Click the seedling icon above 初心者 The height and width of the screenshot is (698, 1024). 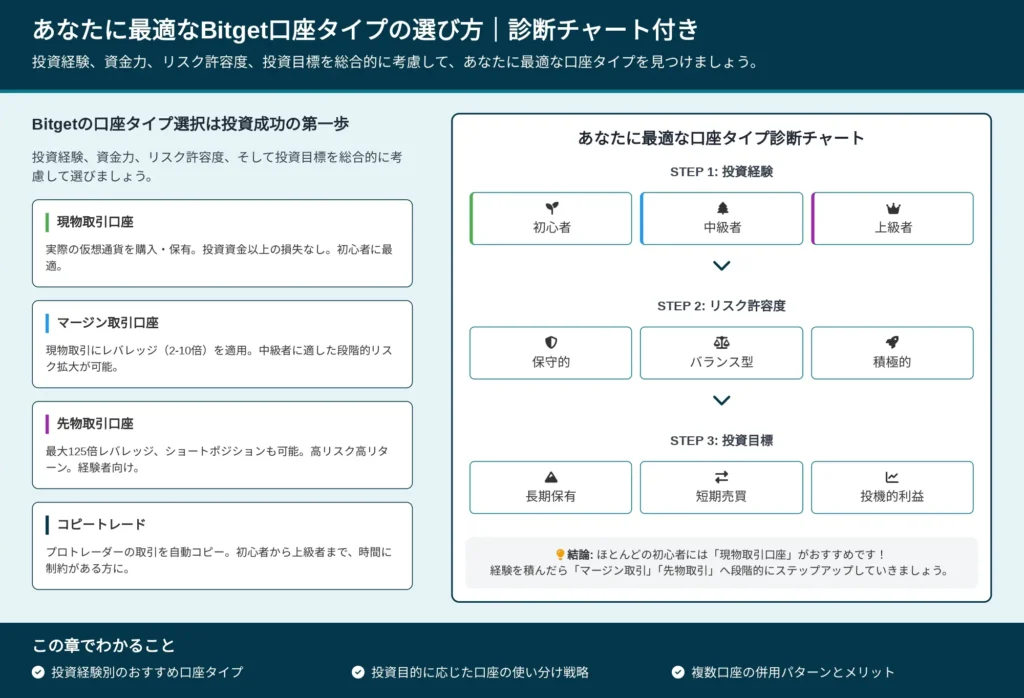(x=552, y=208)
